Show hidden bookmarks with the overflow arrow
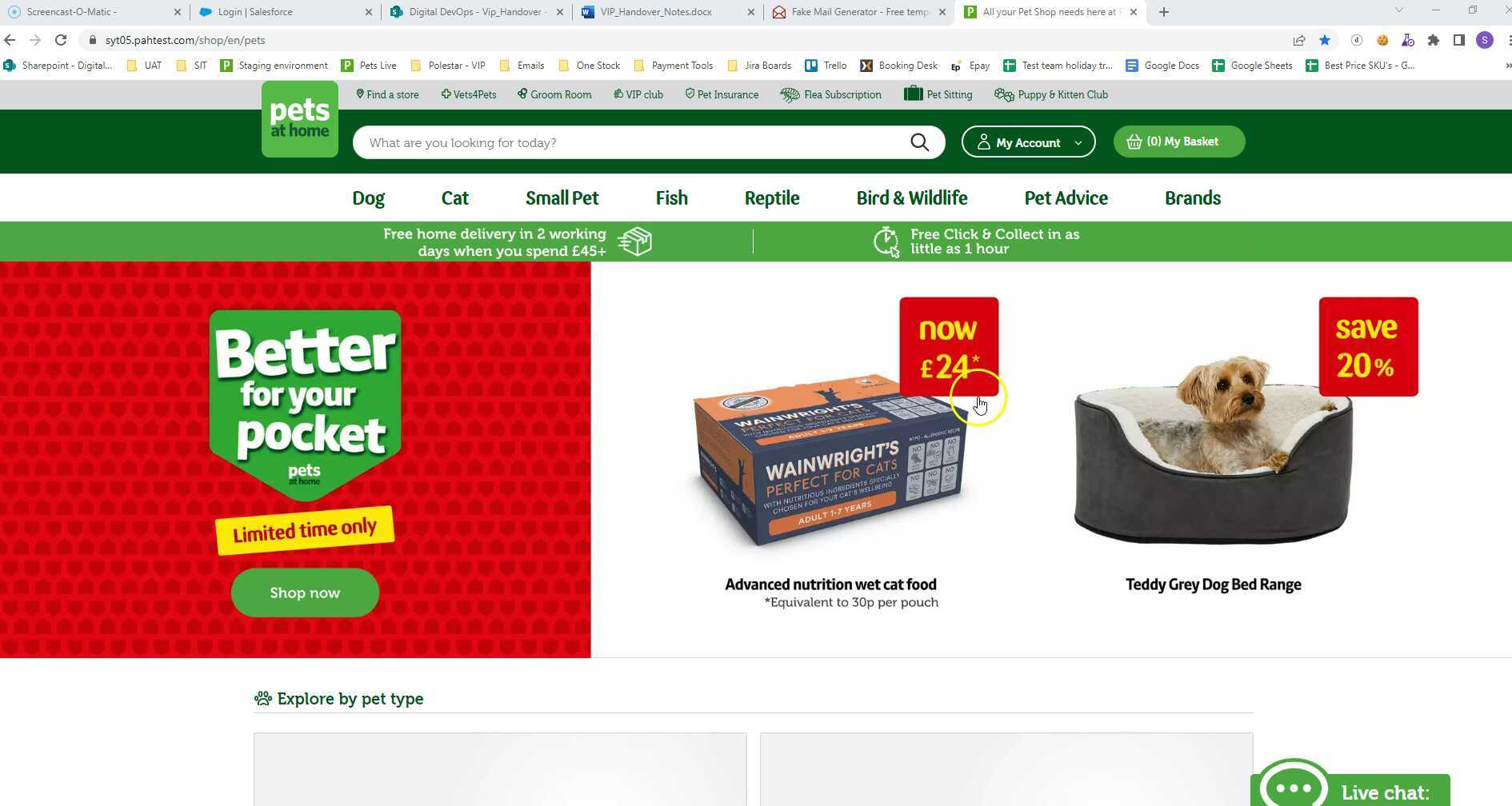 [x=1507, y=66]
